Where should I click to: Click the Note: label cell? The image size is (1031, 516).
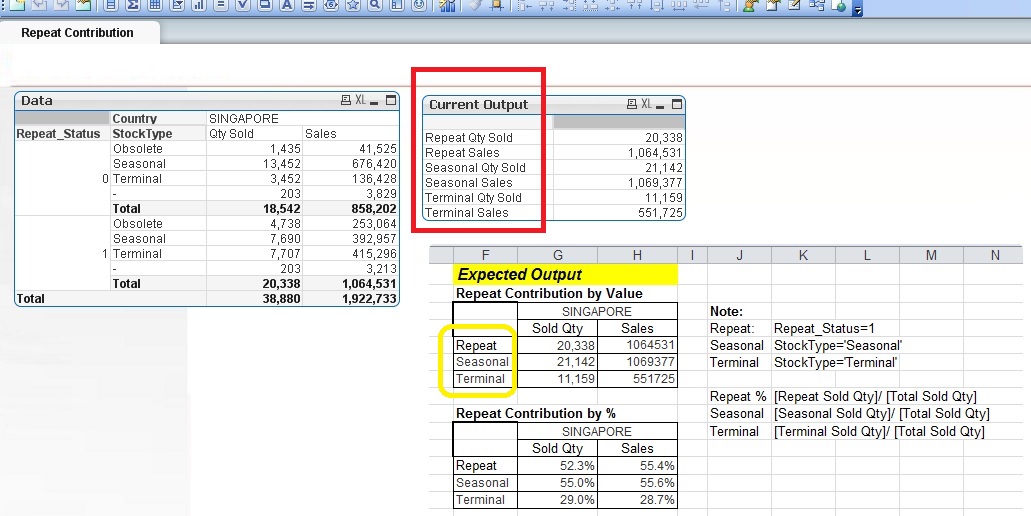727,312
